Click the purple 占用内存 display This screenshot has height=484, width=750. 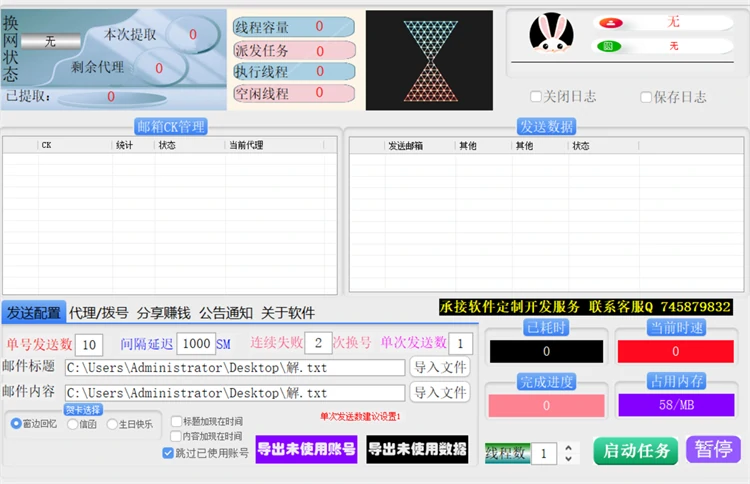[676, 405]
